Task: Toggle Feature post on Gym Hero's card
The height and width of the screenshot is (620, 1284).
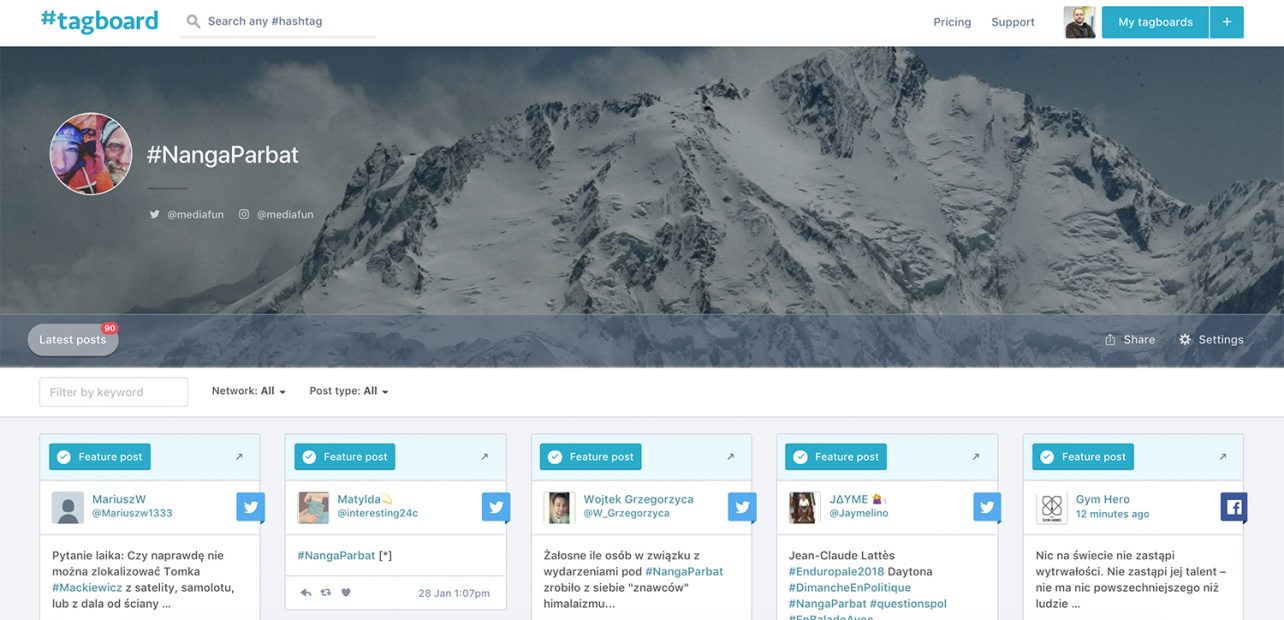Action: click(x=1083, y=457)
